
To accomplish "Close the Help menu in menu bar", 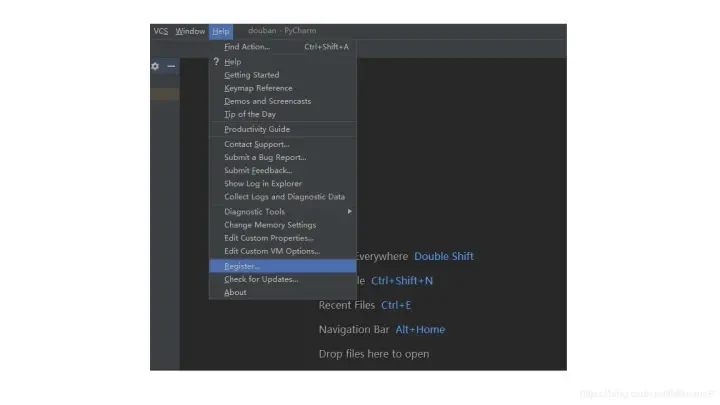I will click(220, 31).
